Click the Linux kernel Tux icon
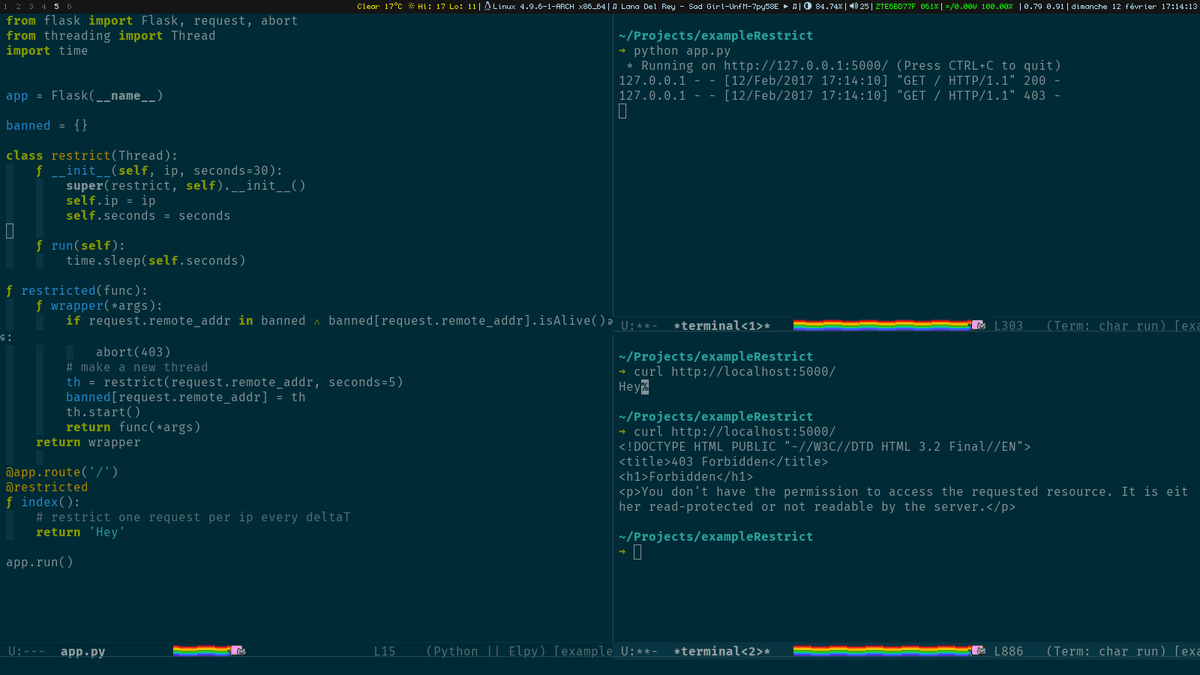 tap(487, 6)
